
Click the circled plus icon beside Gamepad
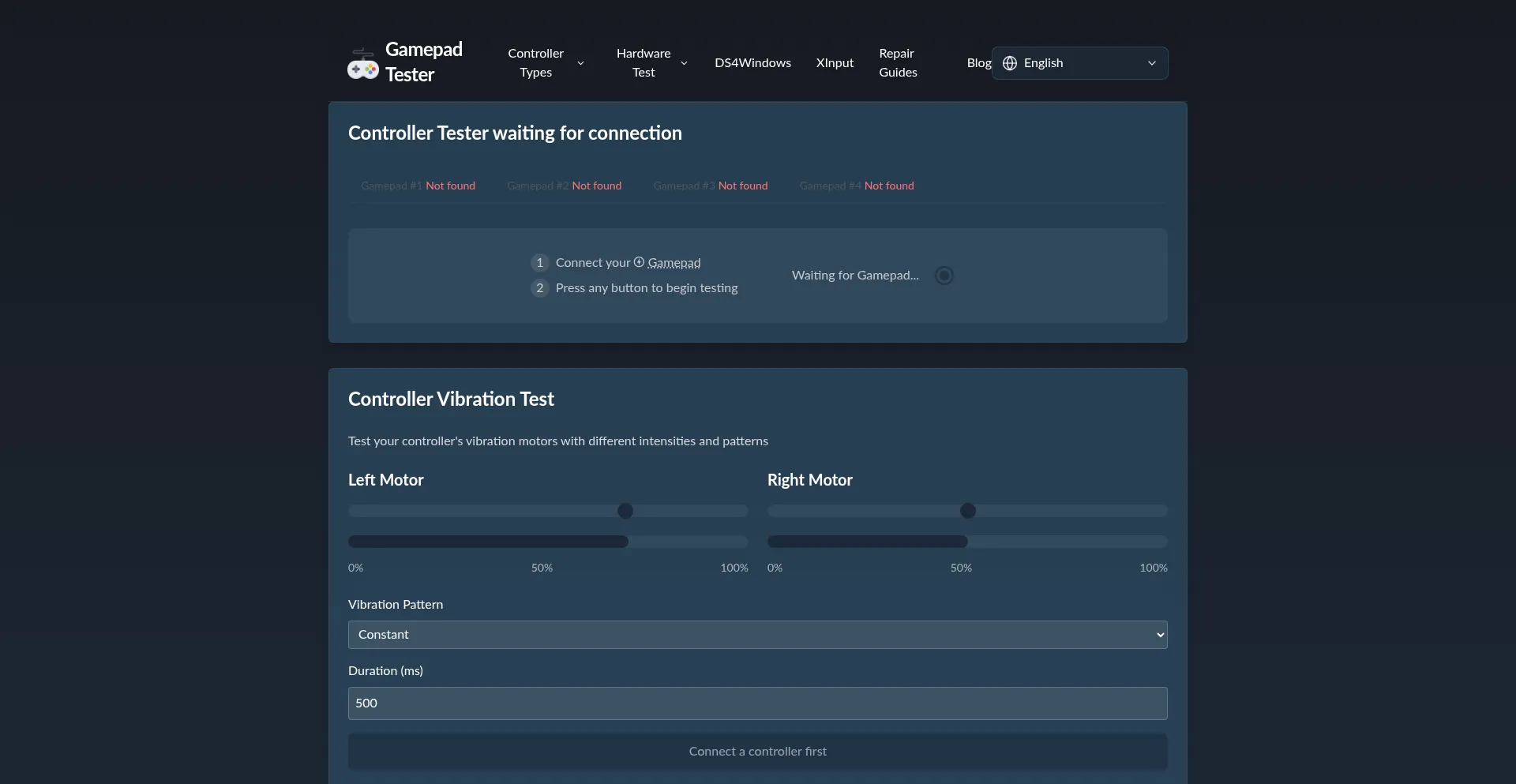[x=639, y=262]
